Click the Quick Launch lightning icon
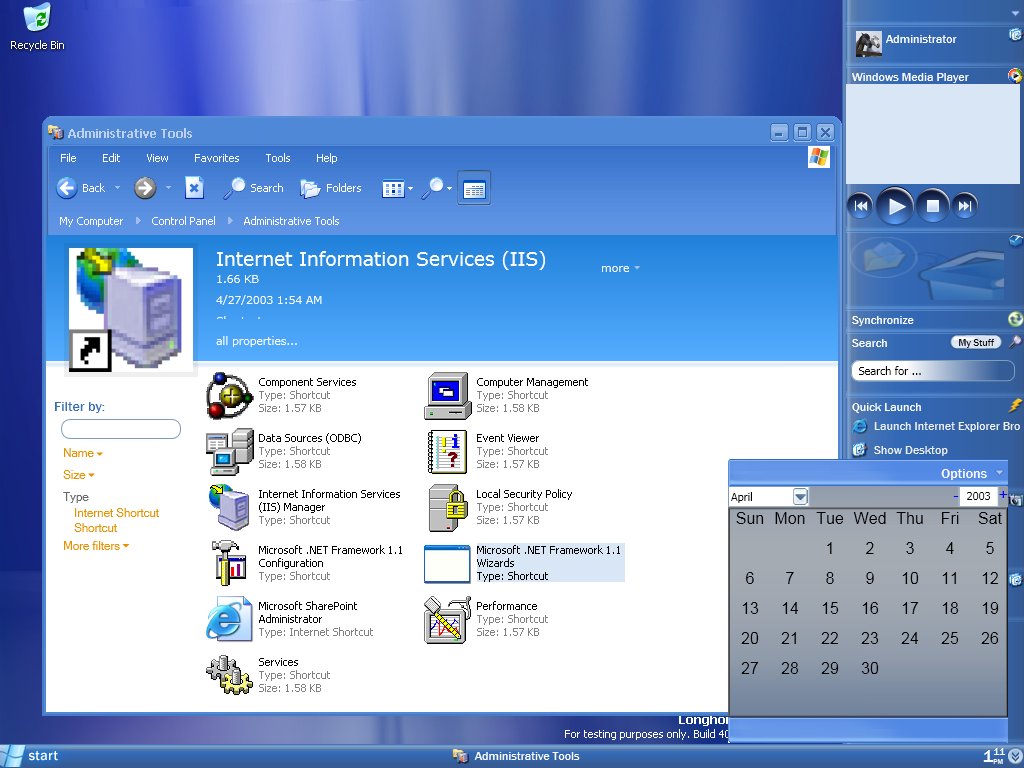The image size is (1024, 768). tap(1016, 406)
